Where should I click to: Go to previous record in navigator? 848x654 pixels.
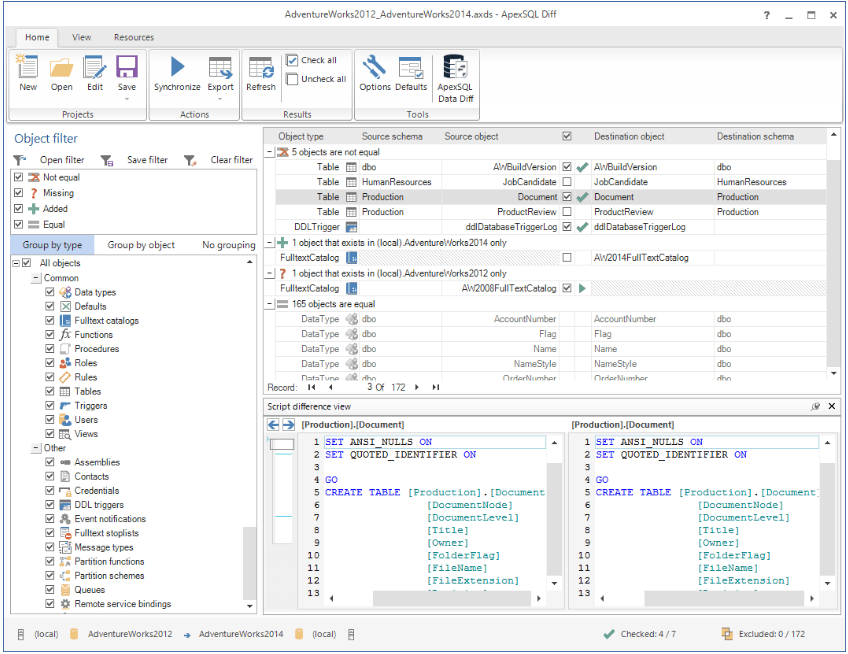click(330, 387)
